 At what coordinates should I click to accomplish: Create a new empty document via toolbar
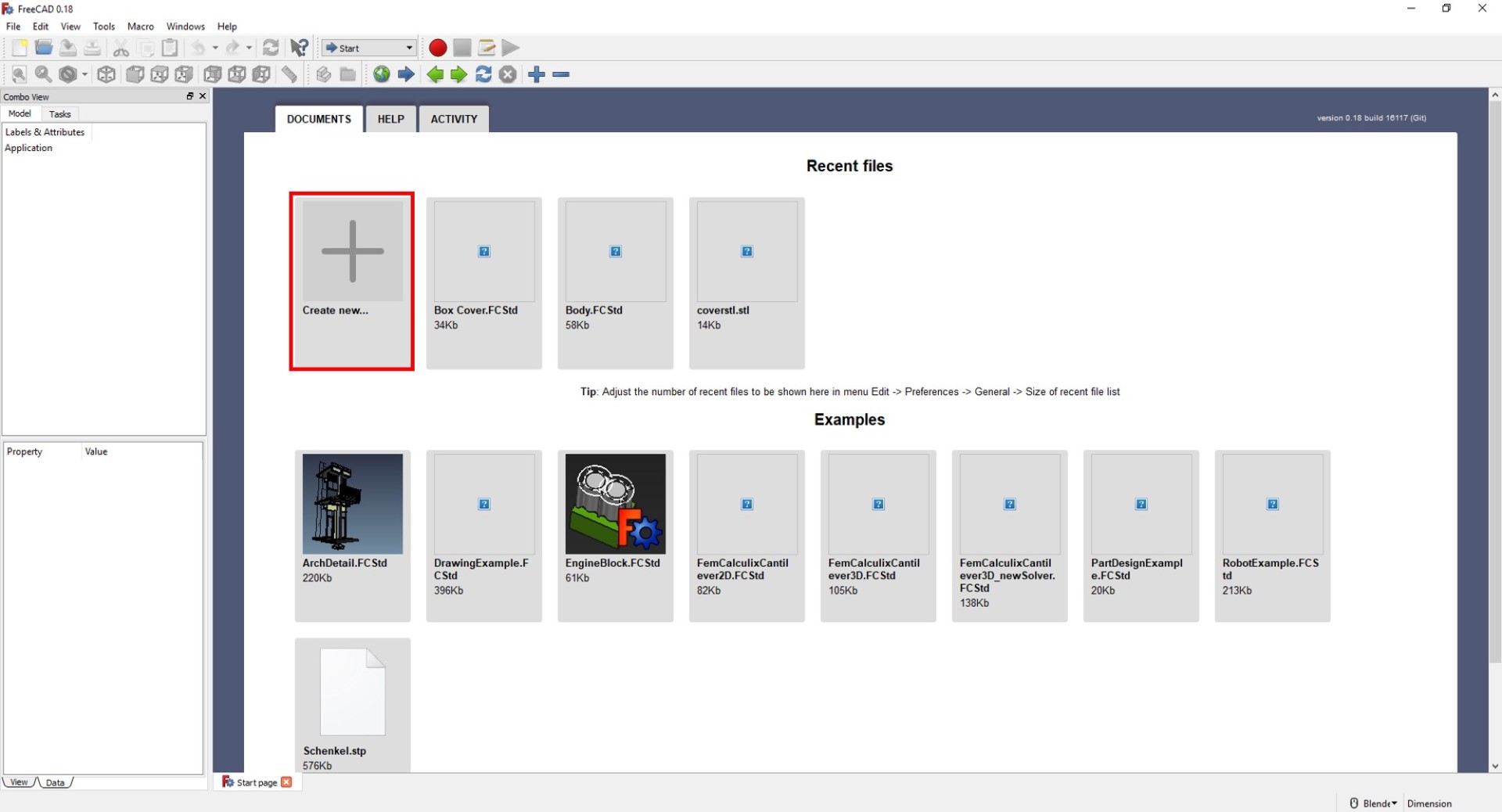[x=20, y=48]
